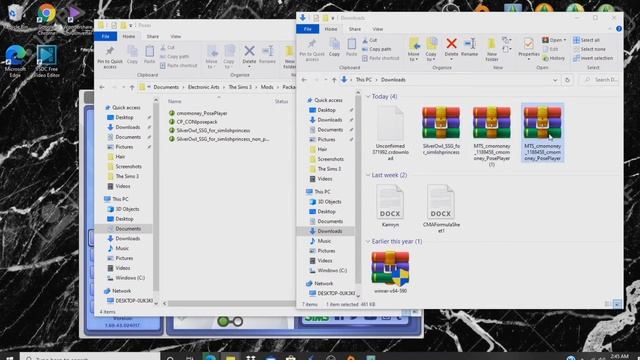Click Cut in Downloads window ribbon

click(x=369, y=40)
